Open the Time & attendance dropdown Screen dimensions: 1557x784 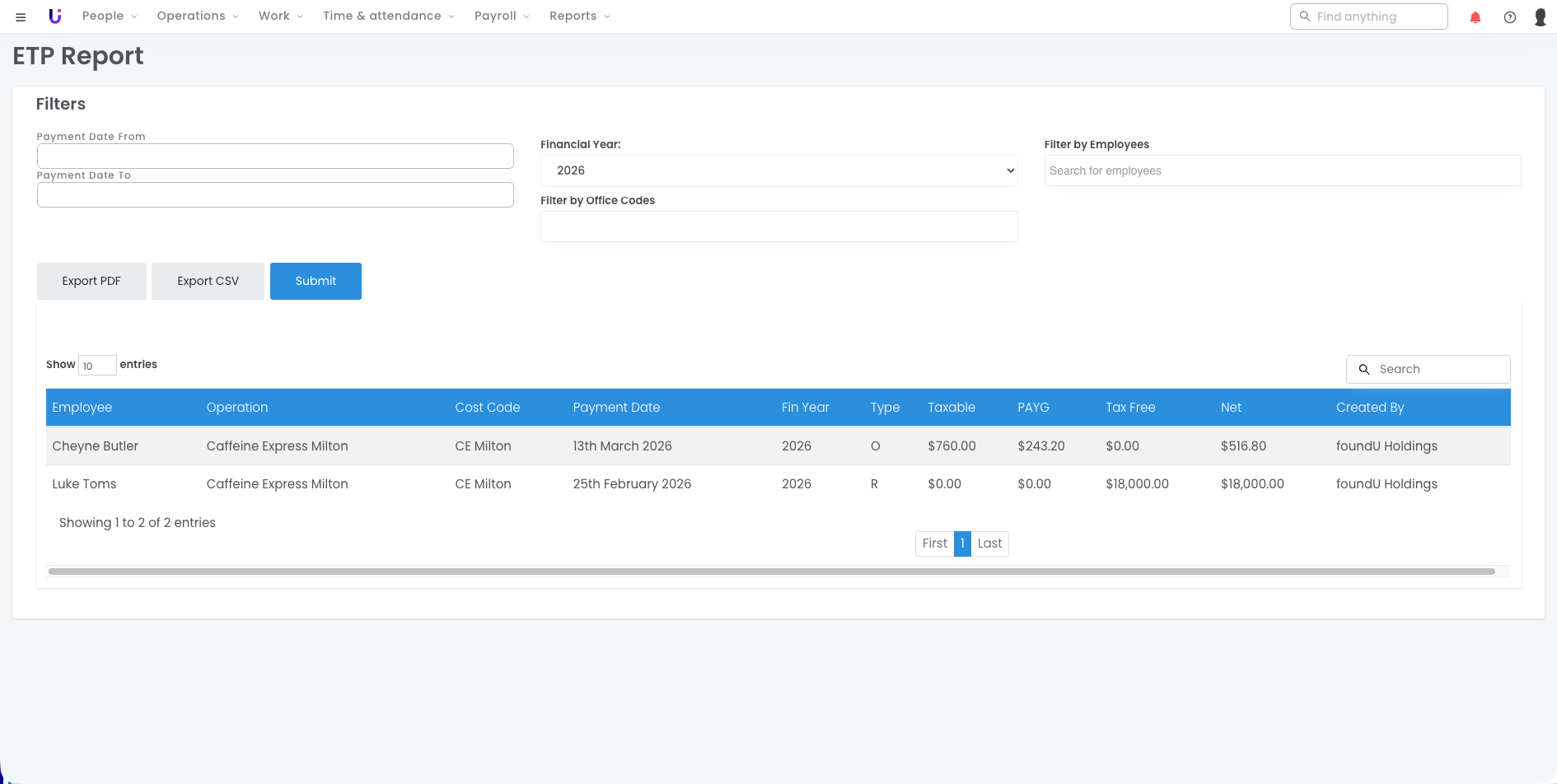(x=388, y=16)
